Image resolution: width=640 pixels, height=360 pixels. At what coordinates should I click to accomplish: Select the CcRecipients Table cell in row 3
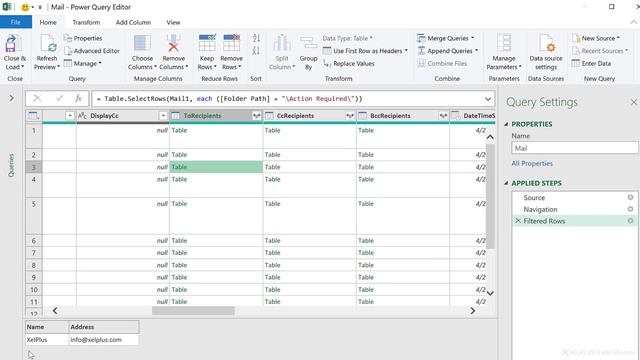click(x=309, y=167)
